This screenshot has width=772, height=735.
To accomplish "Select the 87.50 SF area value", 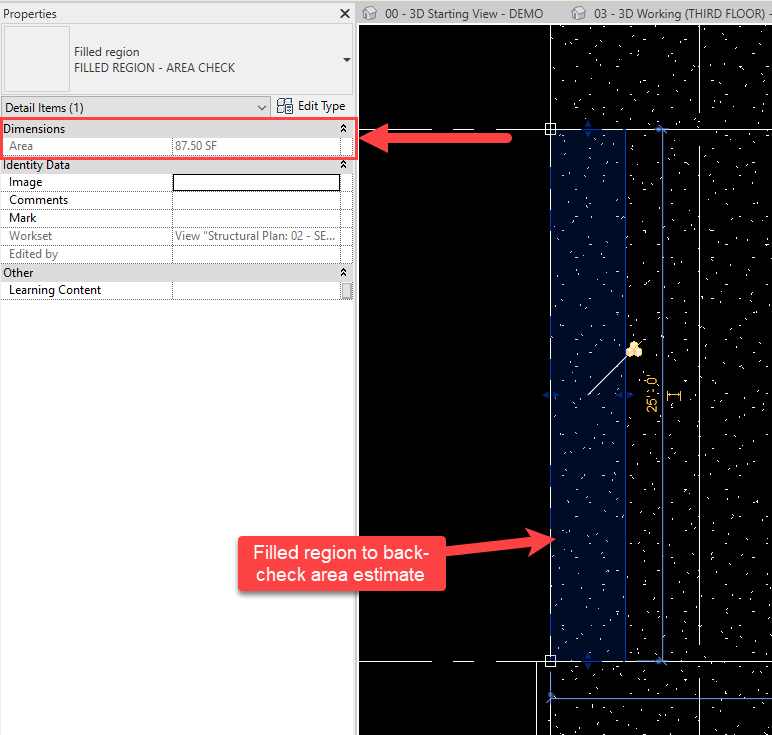I will coord(195,146).
